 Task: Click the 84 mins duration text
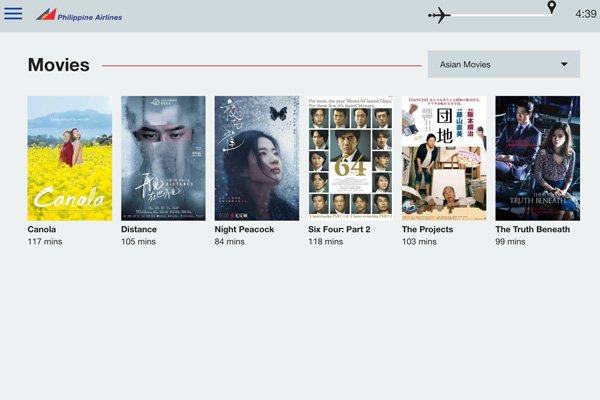[x=230, y=242]
